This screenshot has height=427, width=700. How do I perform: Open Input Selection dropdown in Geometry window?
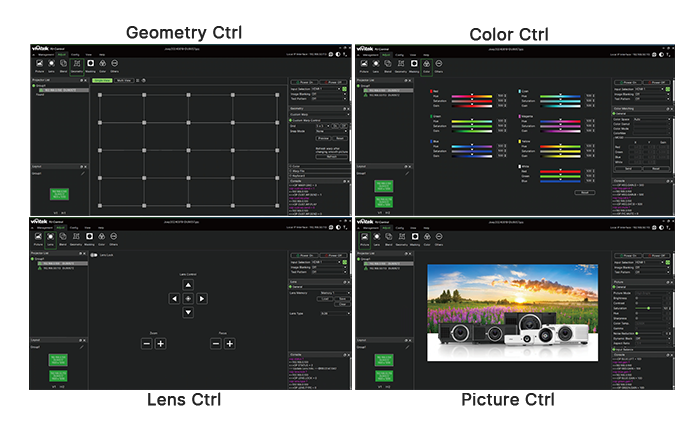point(326,89)
